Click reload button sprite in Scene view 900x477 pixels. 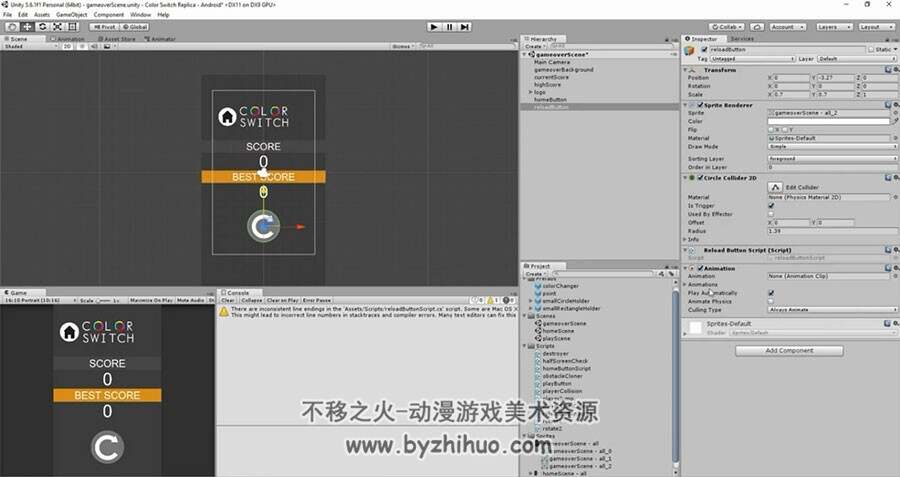[263, 226]
